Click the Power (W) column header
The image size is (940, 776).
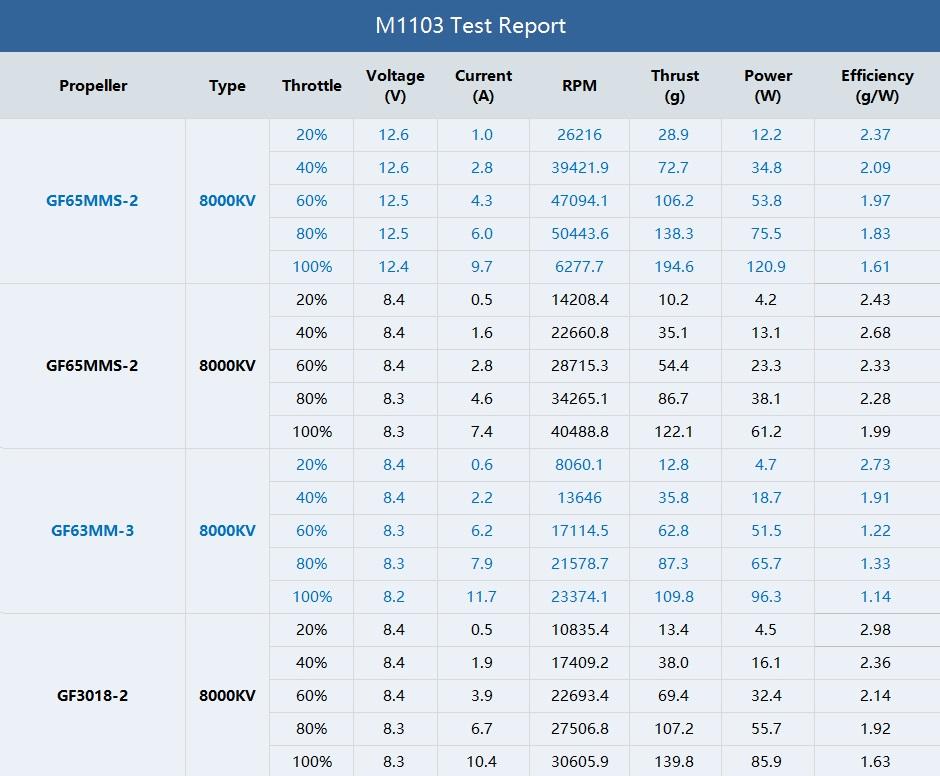tap(767, 86)
